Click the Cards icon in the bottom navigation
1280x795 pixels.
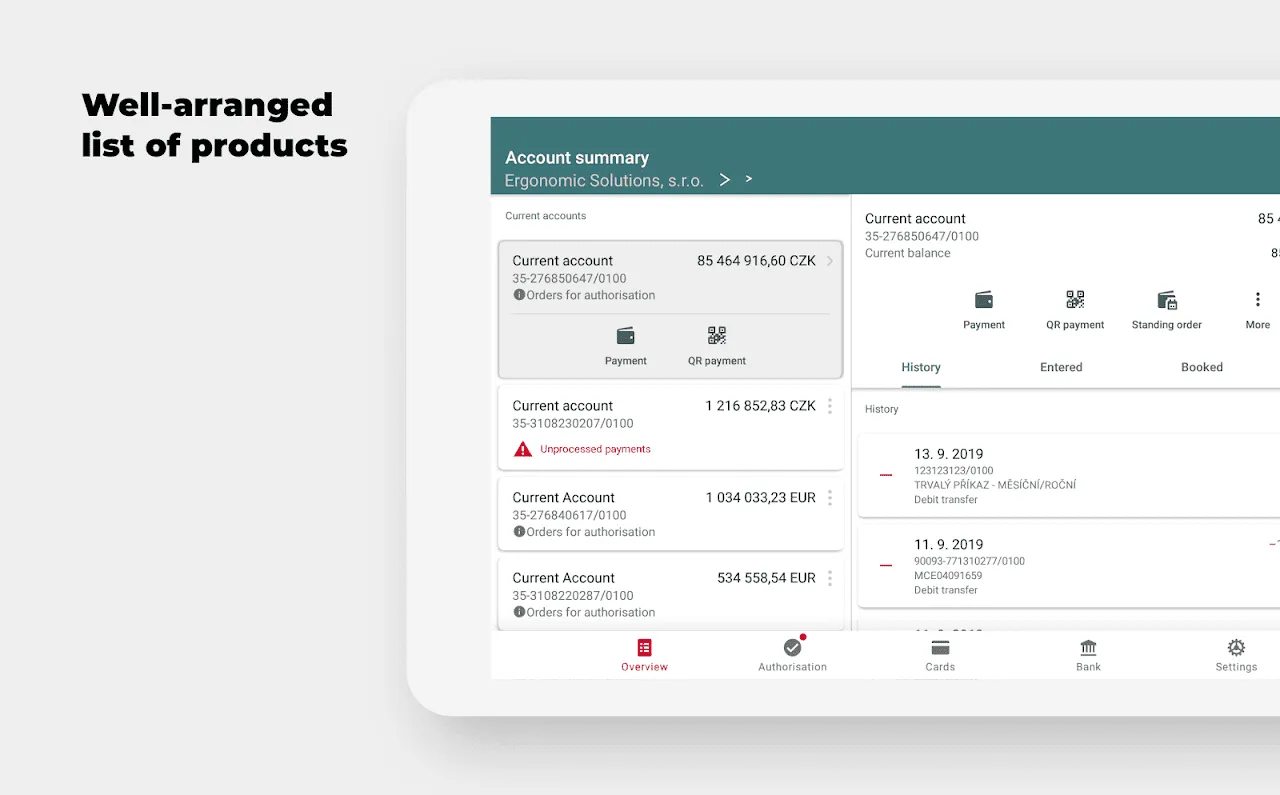[x=940, y=648]
